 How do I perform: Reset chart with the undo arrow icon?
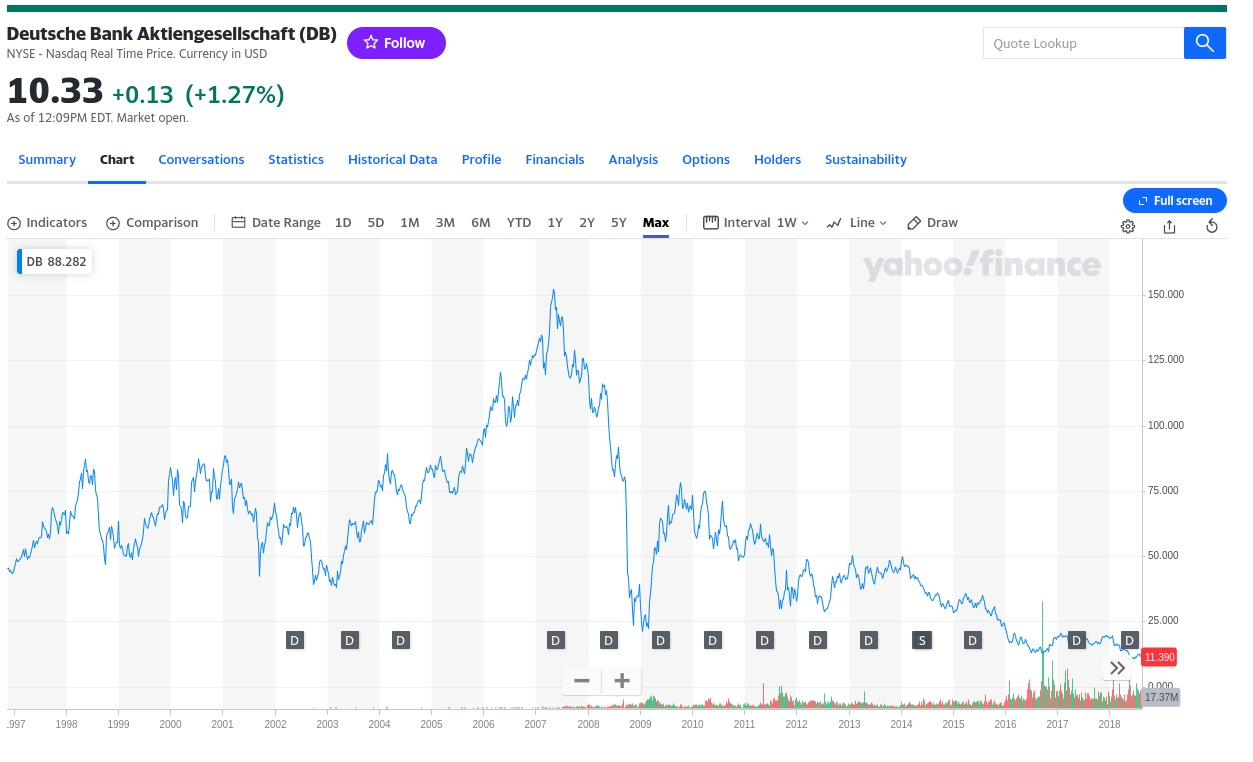1212,226
